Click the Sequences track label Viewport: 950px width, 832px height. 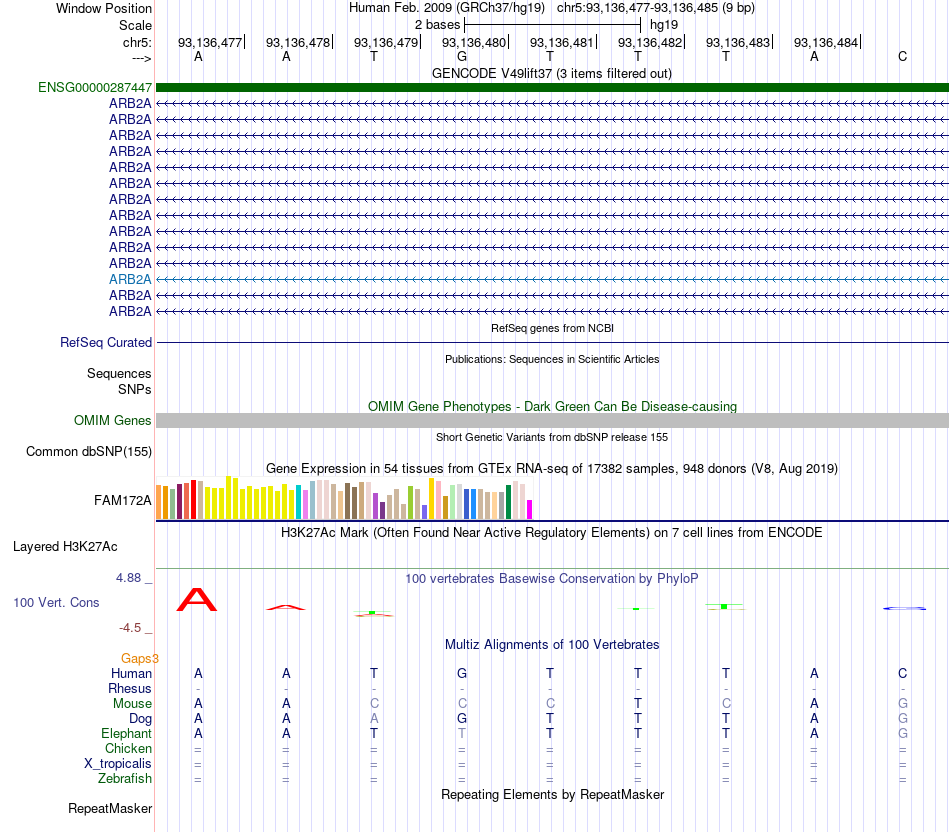click(x=119, y=373)
